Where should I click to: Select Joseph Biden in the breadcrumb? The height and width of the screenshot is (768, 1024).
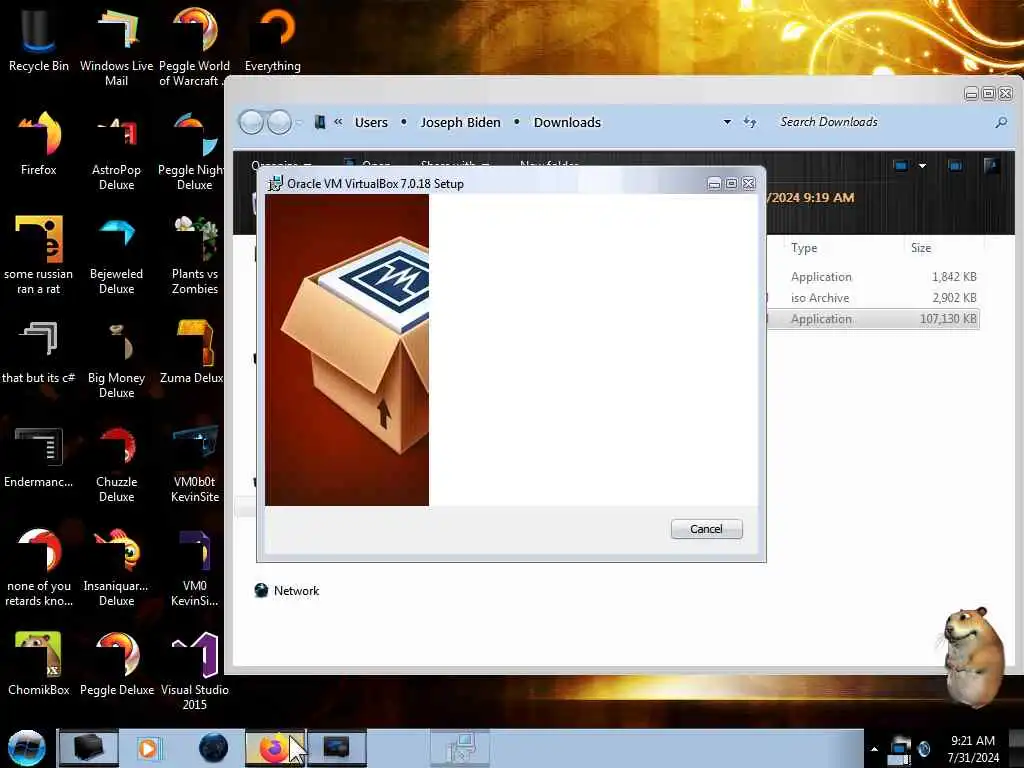[460, 122]
